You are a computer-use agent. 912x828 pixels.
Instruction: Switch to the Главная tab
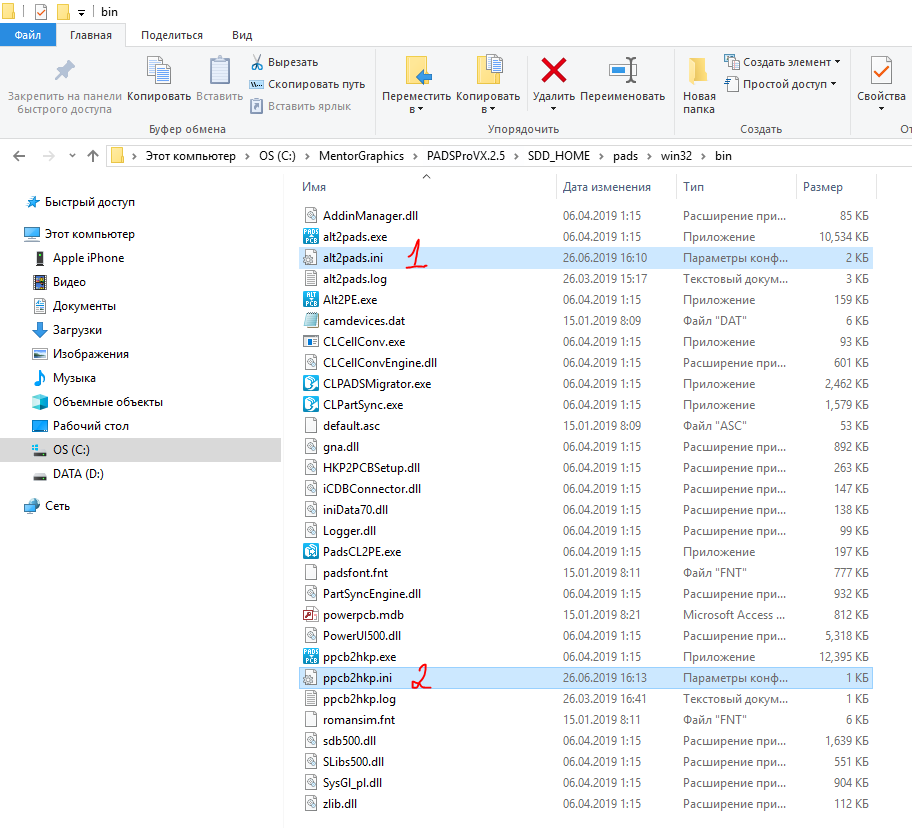coord(91,35)
